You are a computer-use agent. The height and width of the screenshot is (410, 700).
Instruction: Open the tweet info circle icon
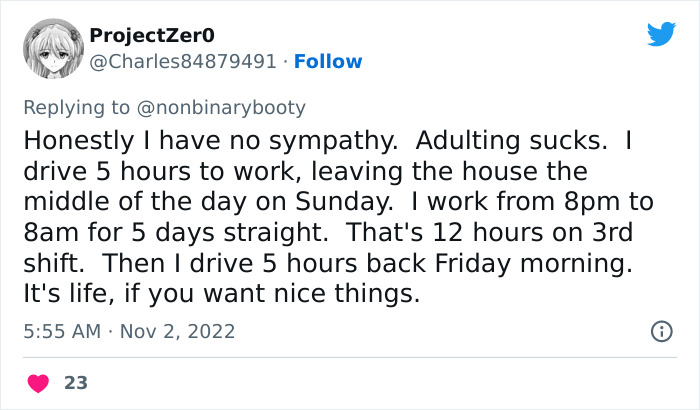tap(661, 330)
